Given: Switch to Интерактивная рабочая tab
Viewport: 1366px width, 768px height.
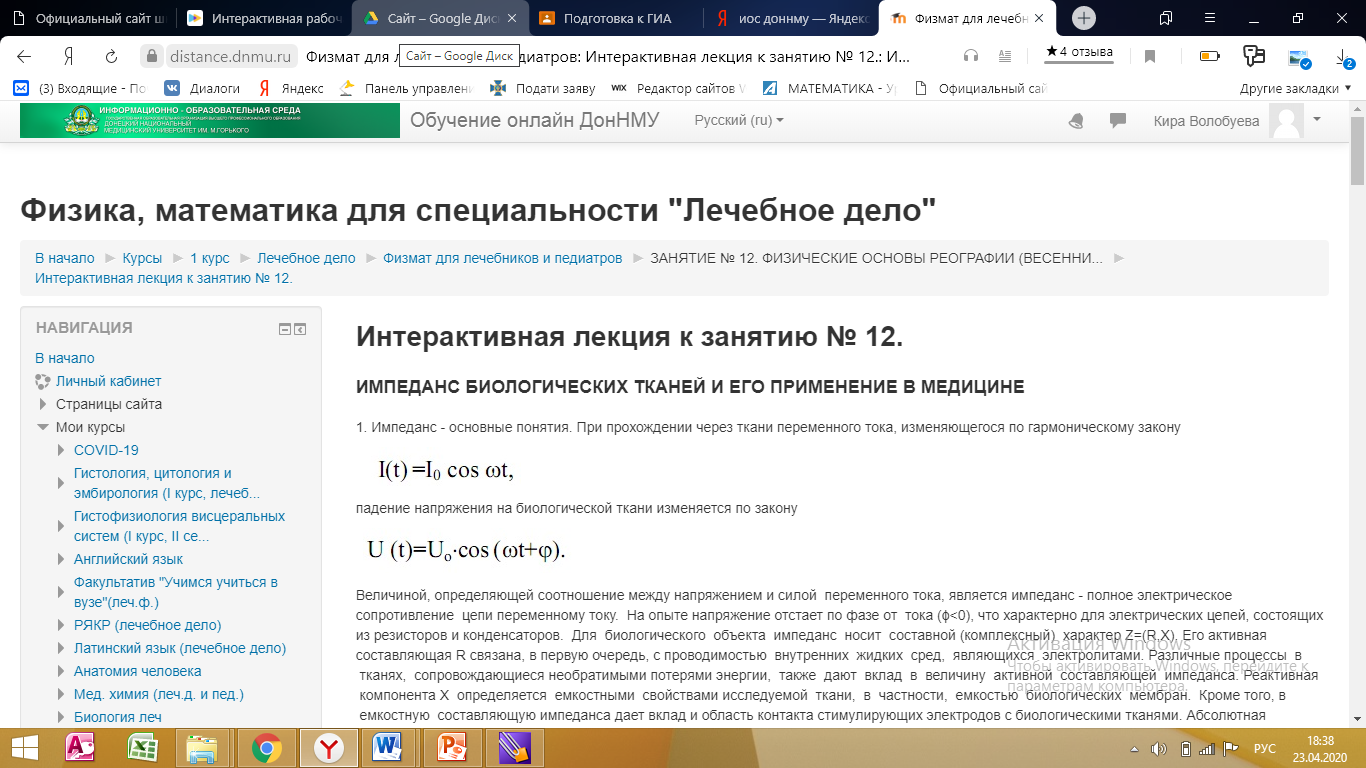Looking at the screenshot, I should coord(263,18).
